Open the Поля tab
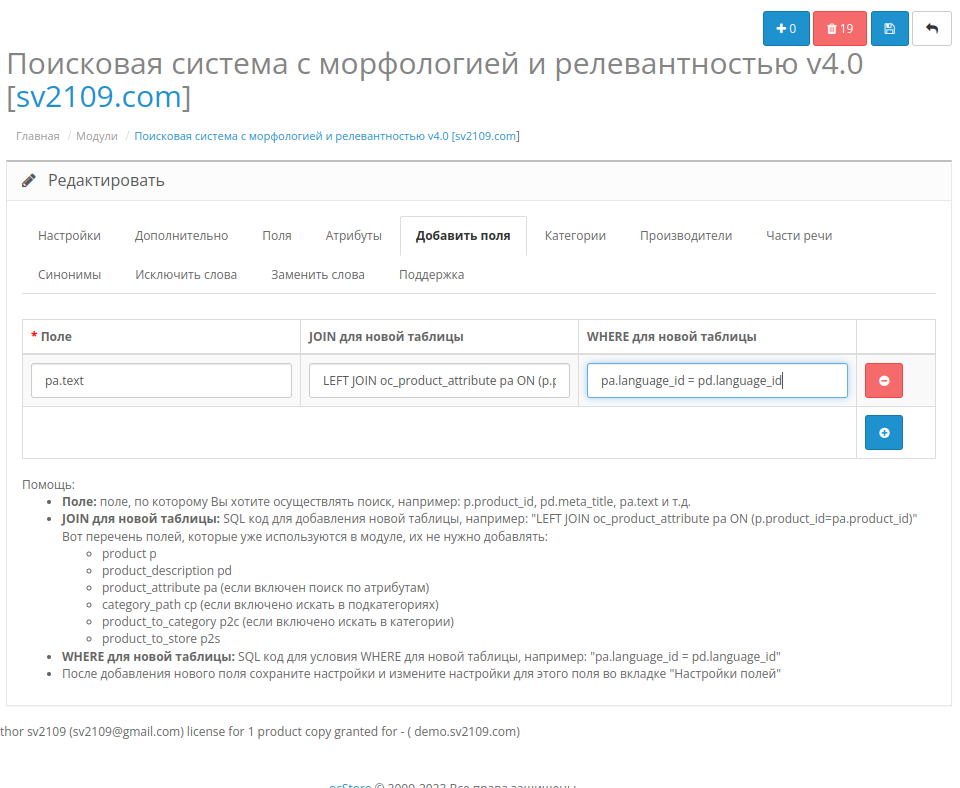This screenshot has height=788, width=960. tap(277, 236)
